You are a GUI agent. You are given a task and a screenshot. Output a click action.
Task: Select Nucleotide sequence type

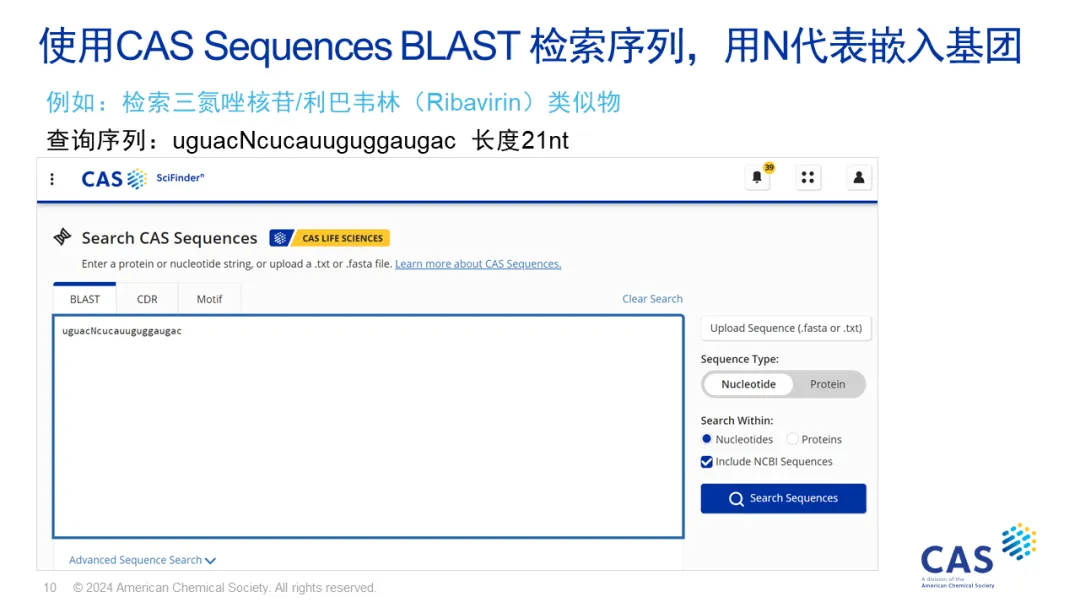click(748, 384)
